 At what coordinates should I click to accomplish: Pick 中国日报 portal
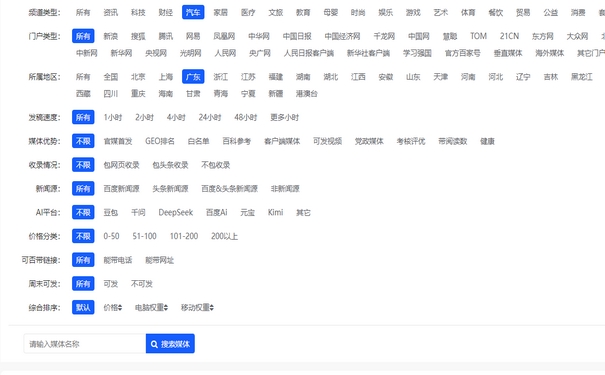(x=297, y=36)
